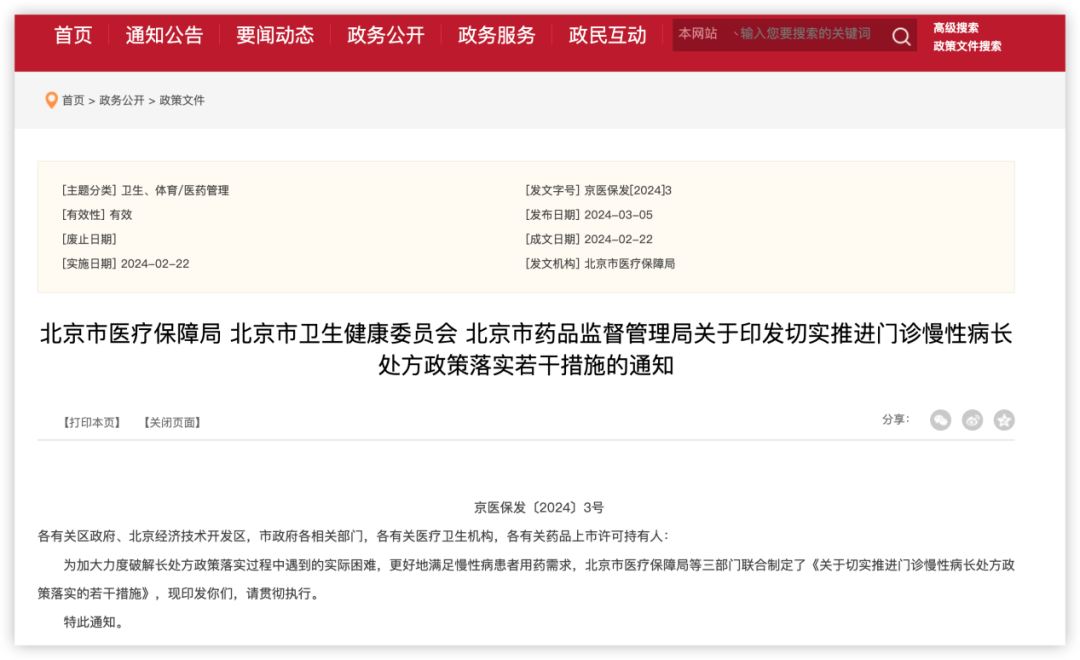
Task: Click 首页 in the breadcrumb
Action: tap(73, 101)
